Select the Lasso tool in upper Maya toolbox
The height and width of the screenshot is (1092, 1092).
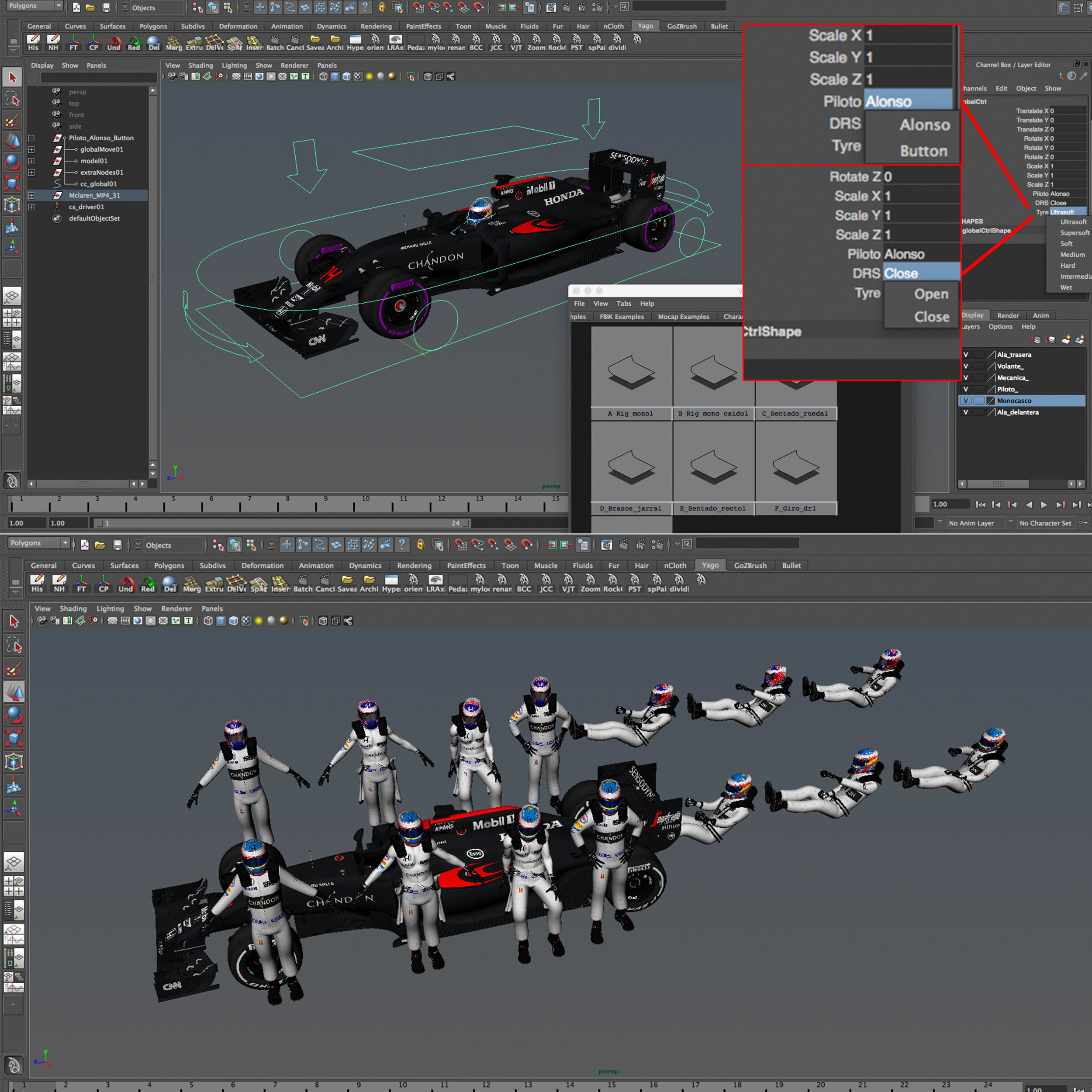tap(12, 99)
